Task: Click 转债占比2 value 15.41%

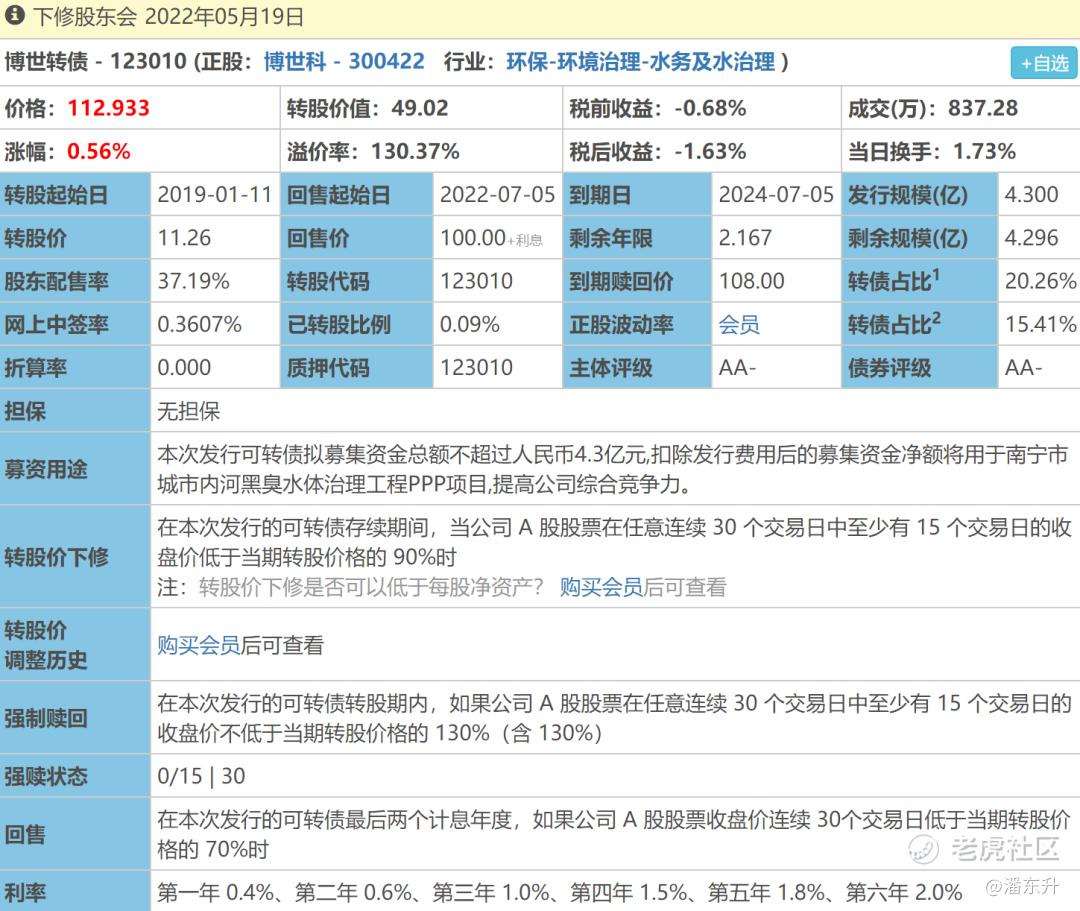Action: (1040, 324)
